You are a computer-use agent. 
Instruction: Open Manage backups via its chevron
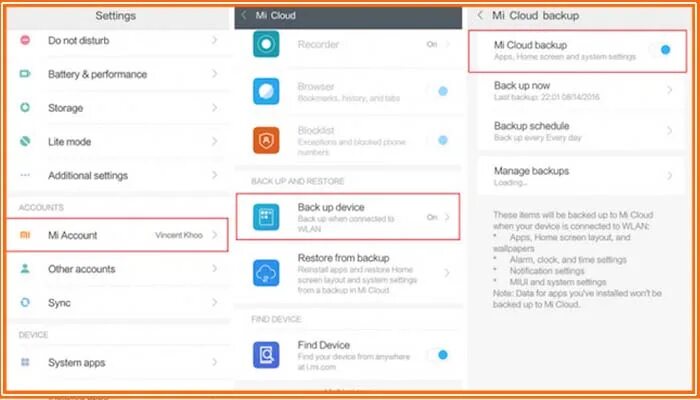point(669,176)
